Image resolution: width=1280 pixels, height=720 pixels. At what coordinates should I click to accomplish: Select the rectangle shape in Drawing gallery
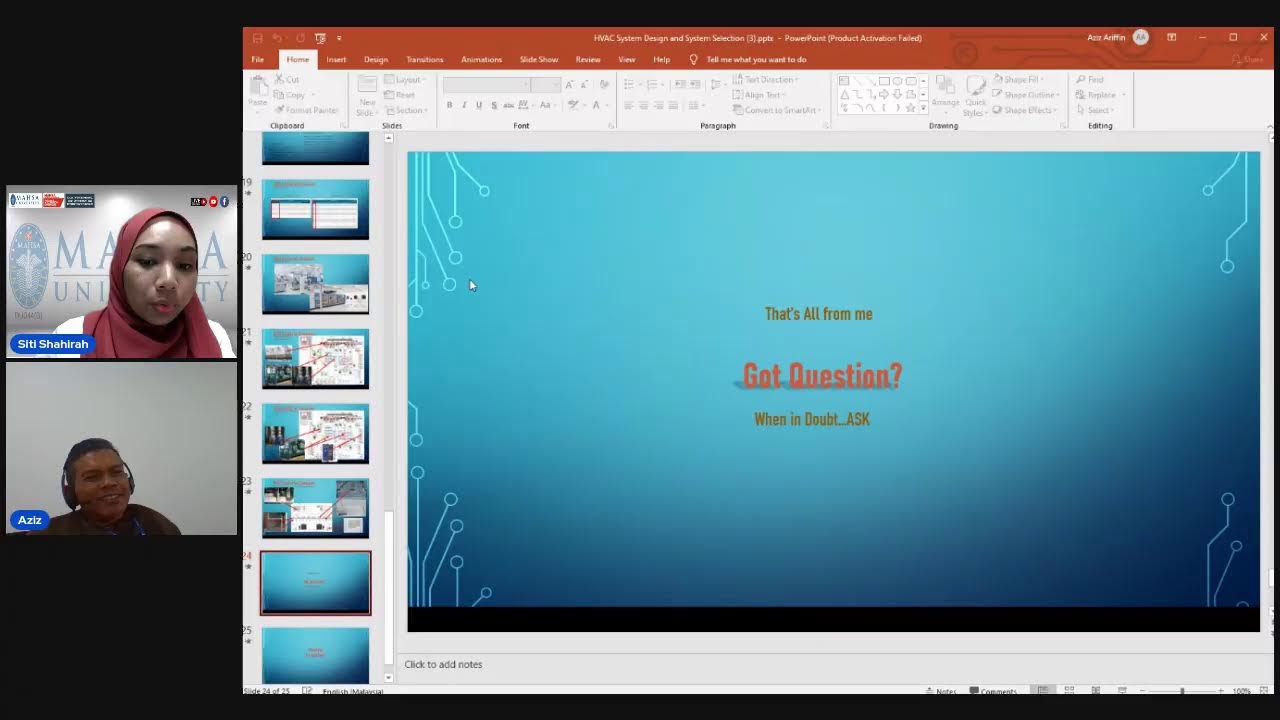pyautogui.click(x=884, y=81)
